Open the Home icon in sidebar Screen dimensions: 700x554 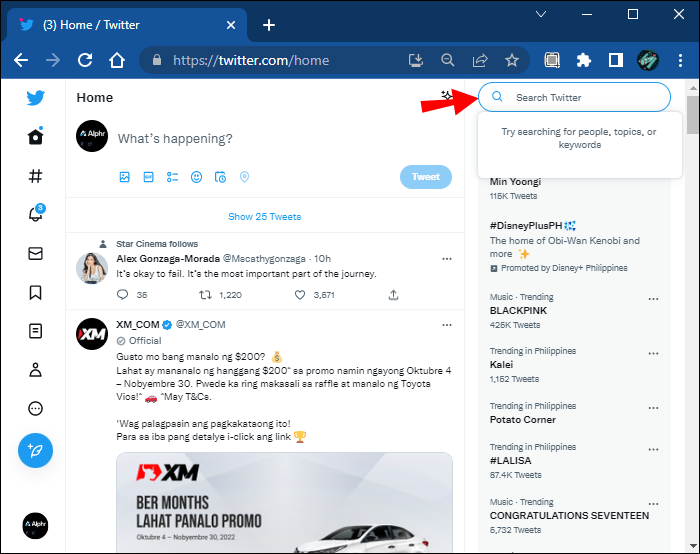36,136
